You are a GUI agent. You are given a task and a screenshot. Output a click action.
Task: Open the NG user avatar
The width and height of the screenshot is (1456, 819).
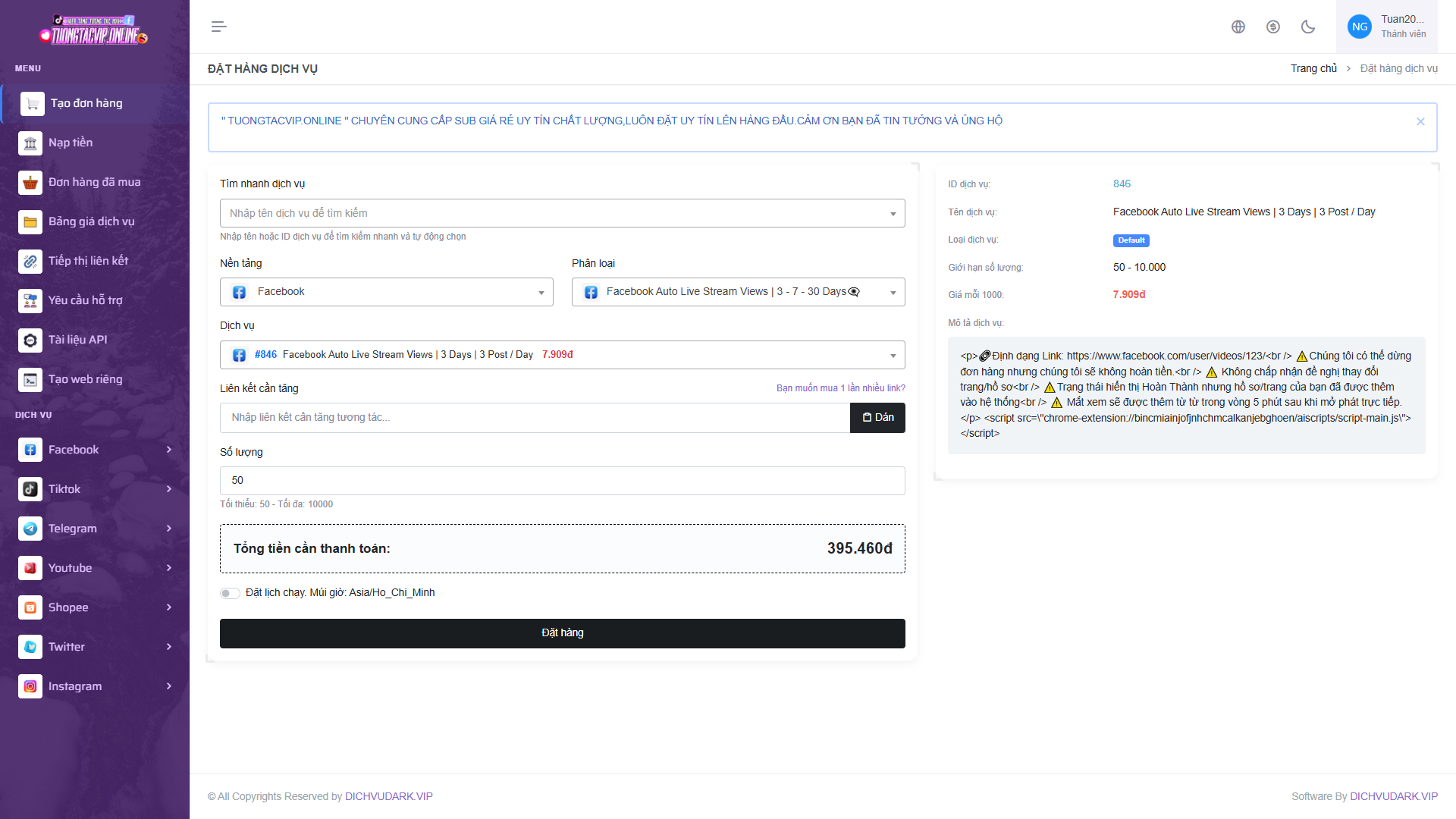click(x=1360, y=27)
